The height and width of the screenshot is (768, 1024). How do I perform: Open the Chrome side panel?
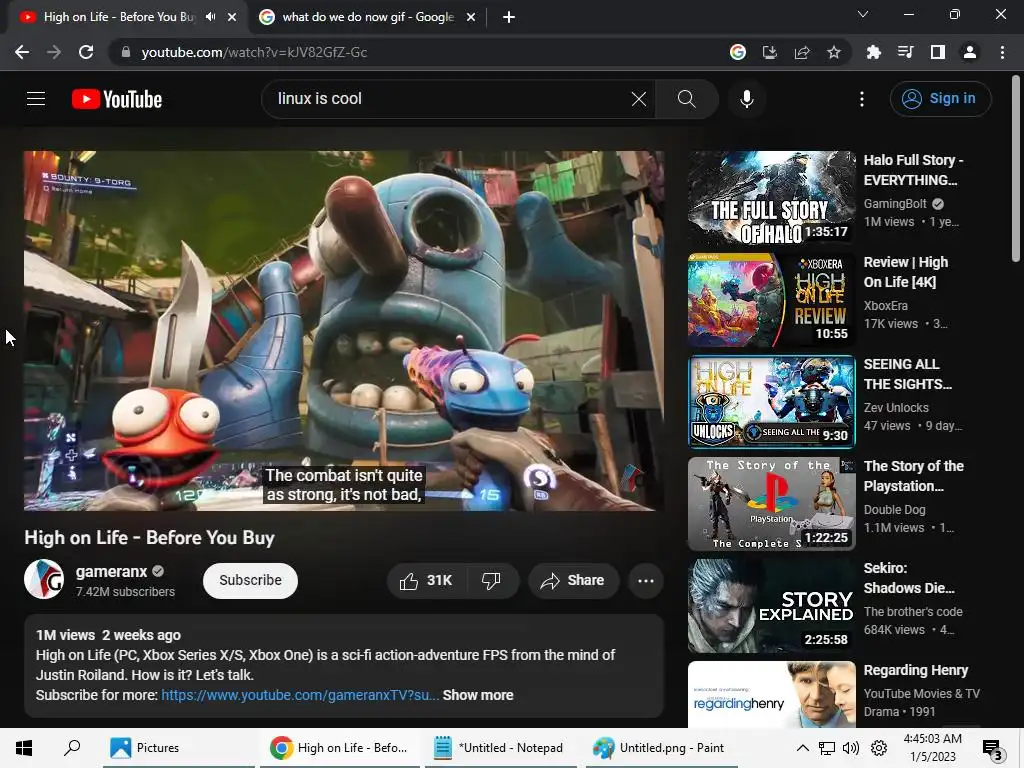click(x=938, y=52)
